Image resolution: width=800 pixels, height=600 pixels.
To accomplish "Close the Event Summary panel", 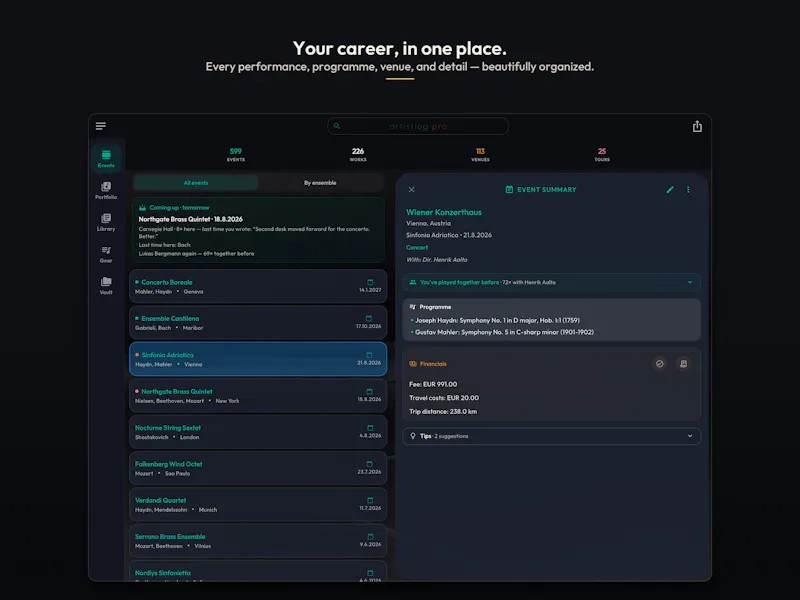I will (x=411, y=189).
